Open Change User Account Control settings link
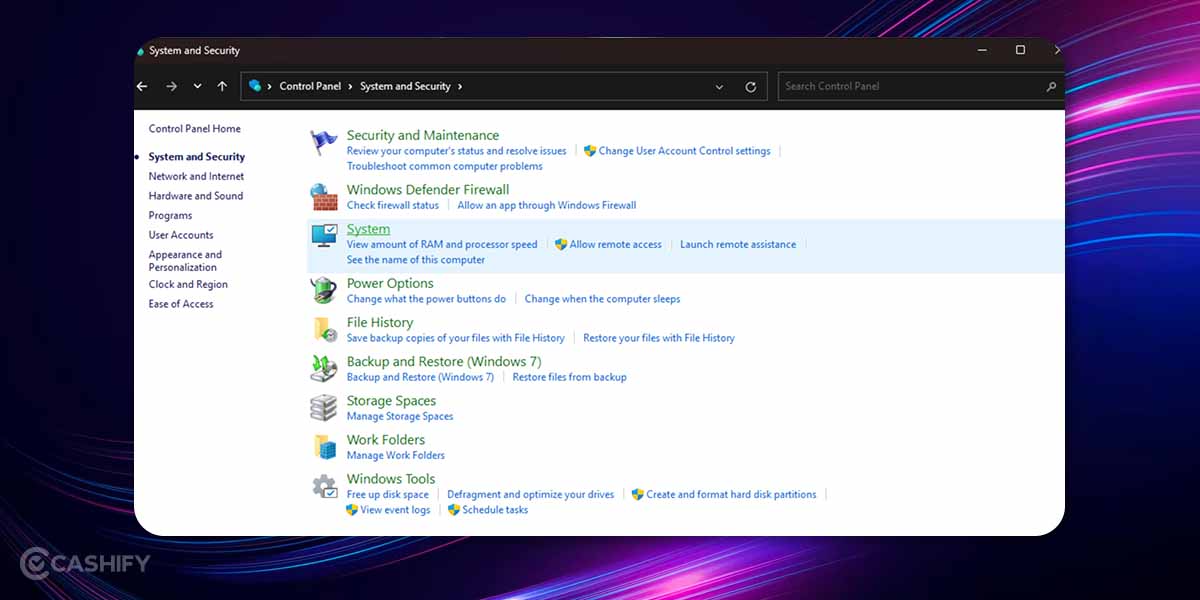The height and width of the screenshot is (600, 1200). point(685,151)
